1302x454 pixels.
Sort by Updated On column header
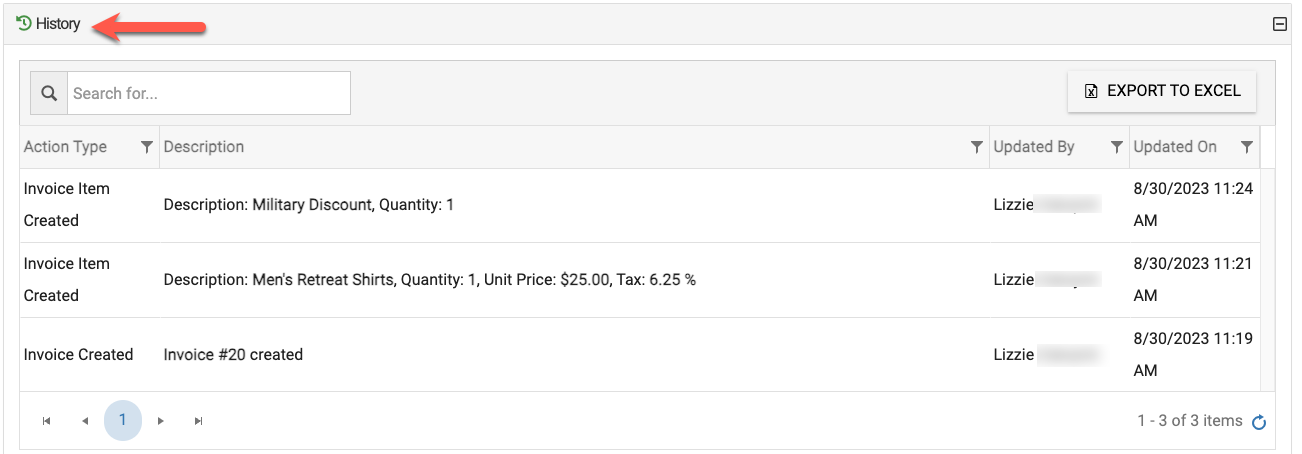coord(1175,147)
